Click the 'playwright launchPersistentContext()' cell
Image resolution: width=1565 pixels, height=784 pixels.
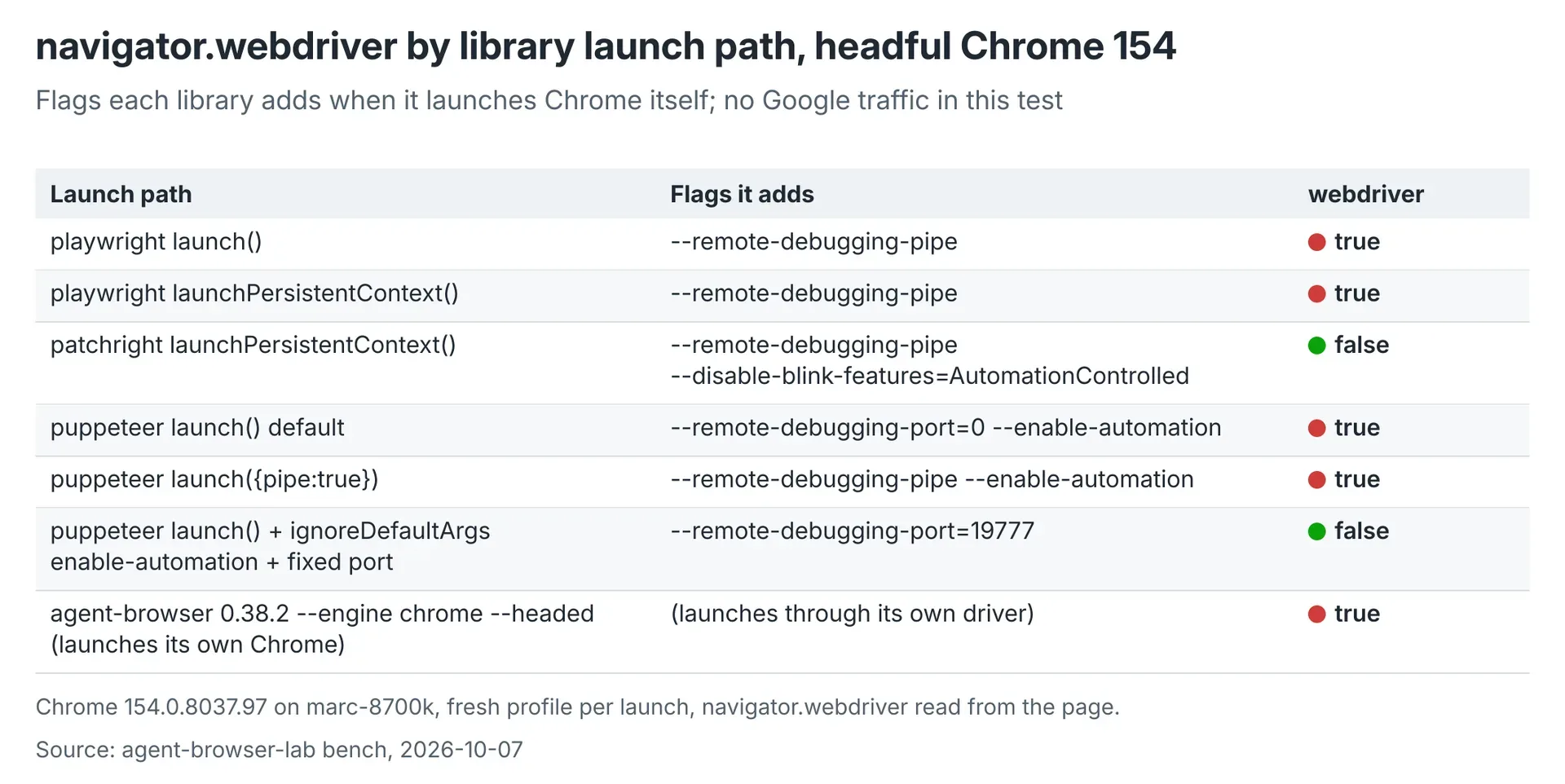tap(254, 293)
